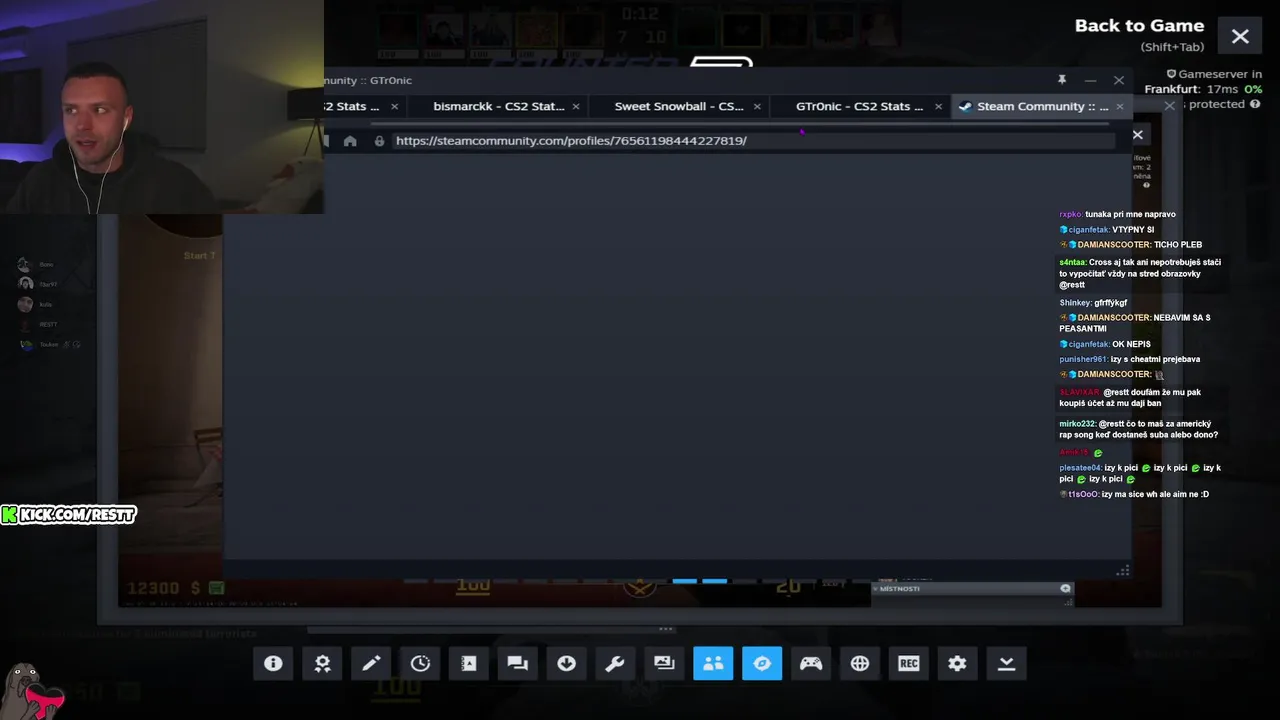The height and width of the screenshot is (720, 1280).
Task: Open the guides book icon
Action: [469, 663]
